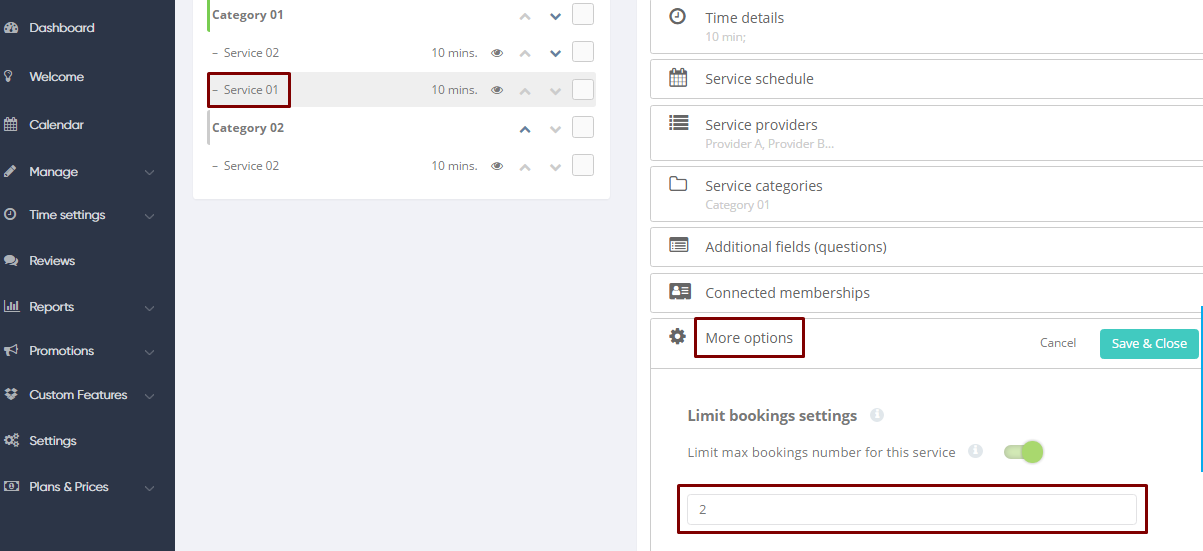Tick the checkbox for Category 02
This screenshot has width=1203, height=551.
pyautogui.click(x=583, y=127)
